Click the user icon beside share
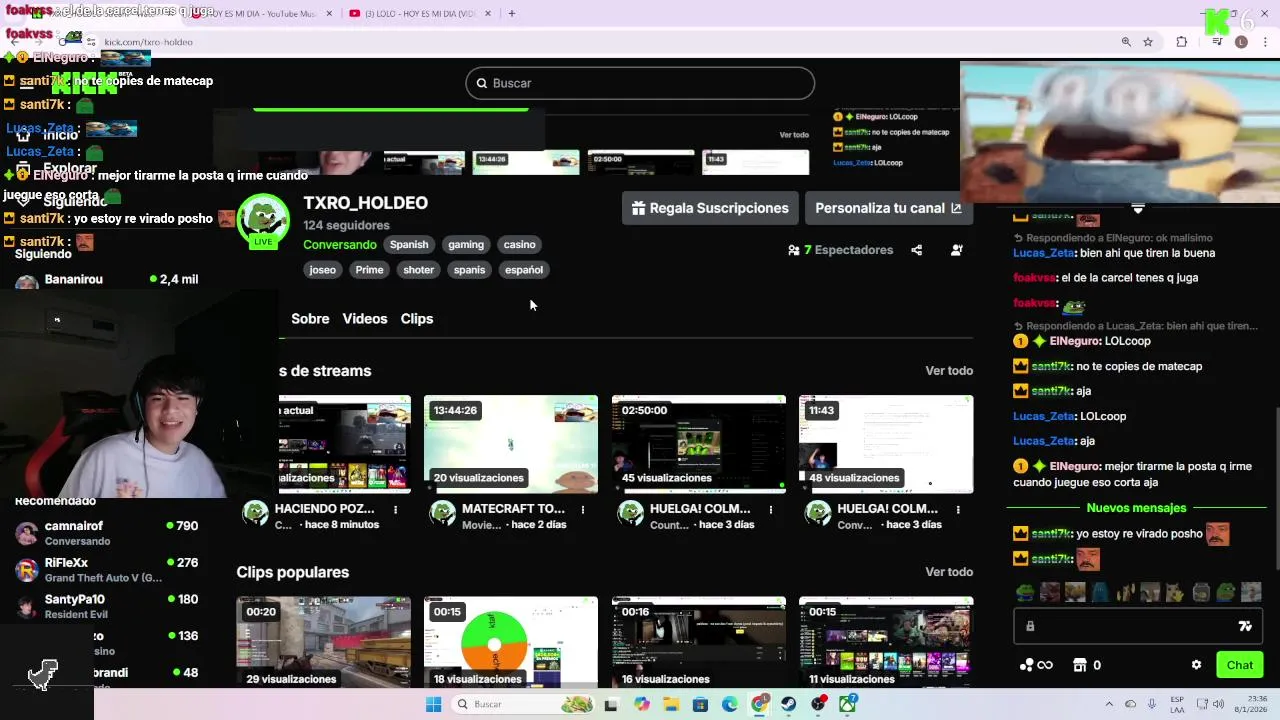 [x=957, y=250]
